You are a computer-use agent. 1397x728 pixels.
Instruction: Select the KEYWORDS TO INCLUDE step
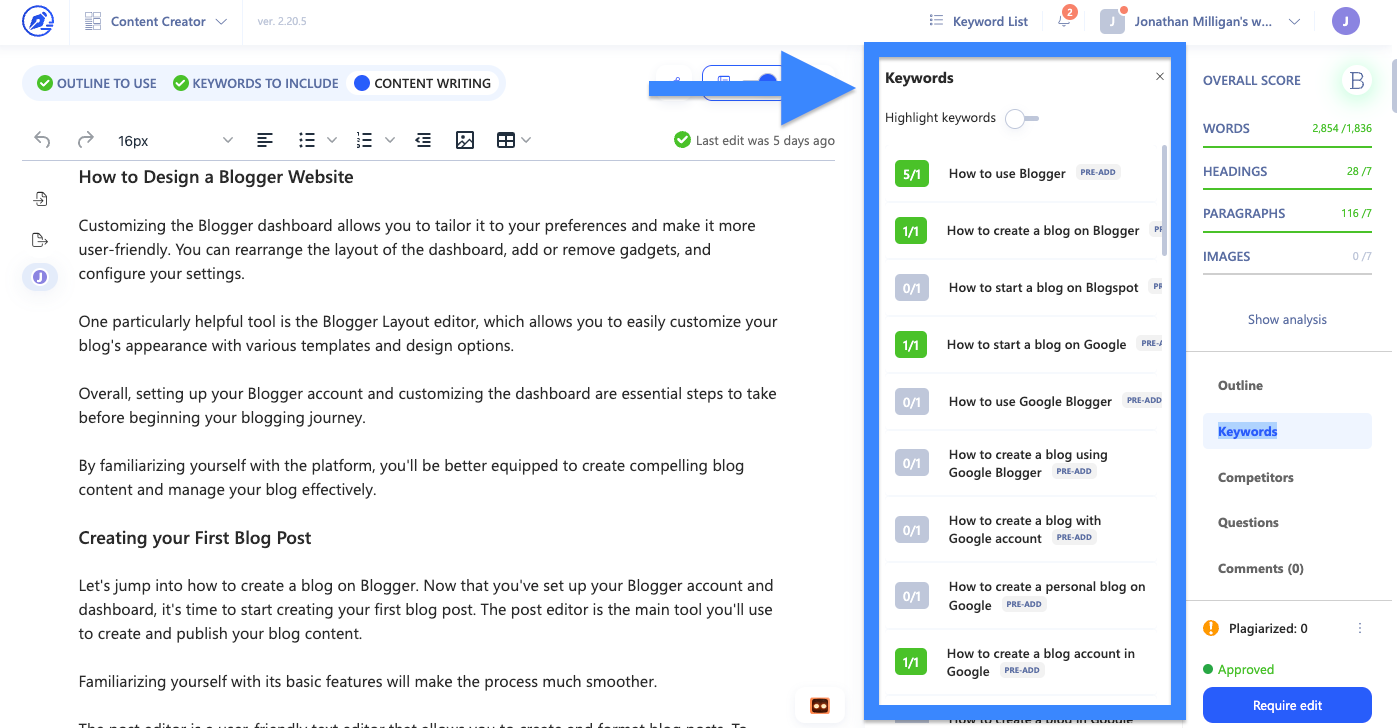[x=256, y=83]
